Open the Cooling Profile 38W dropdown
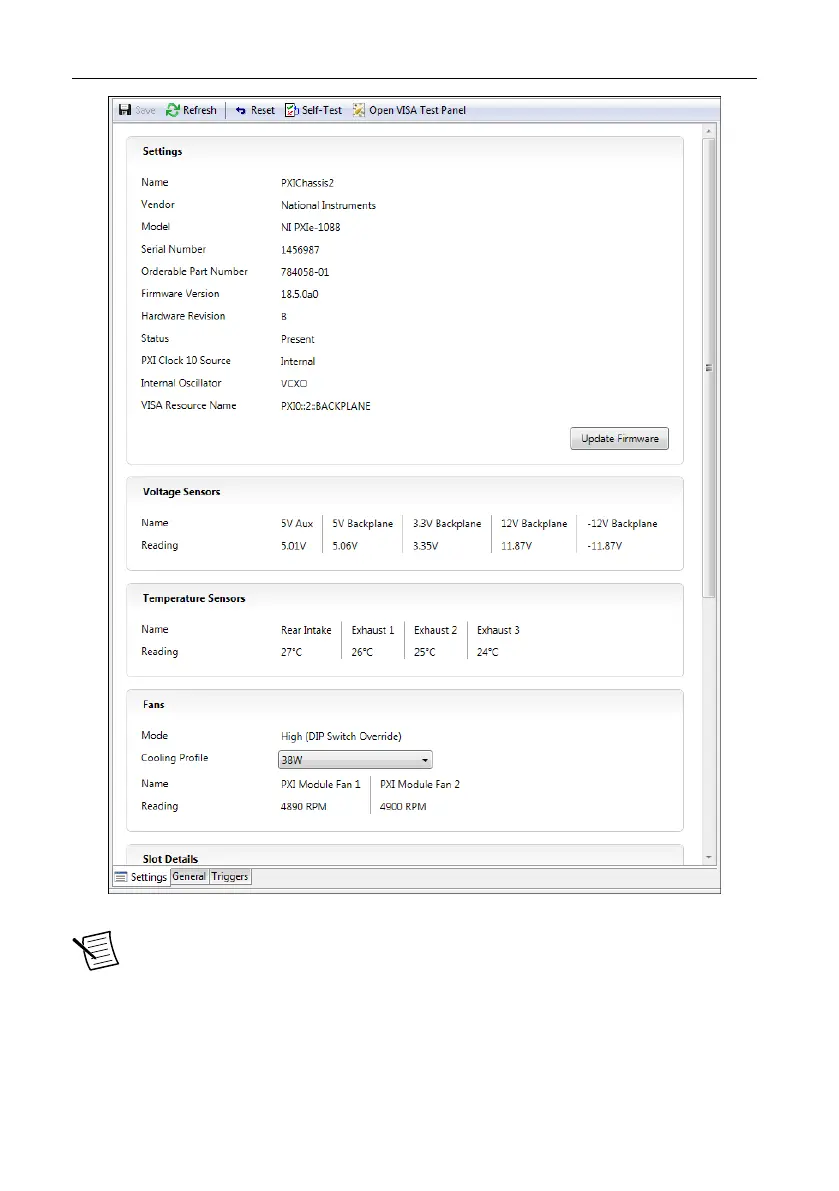Viewport: 839px width, 1191px height. pos(355,760)
